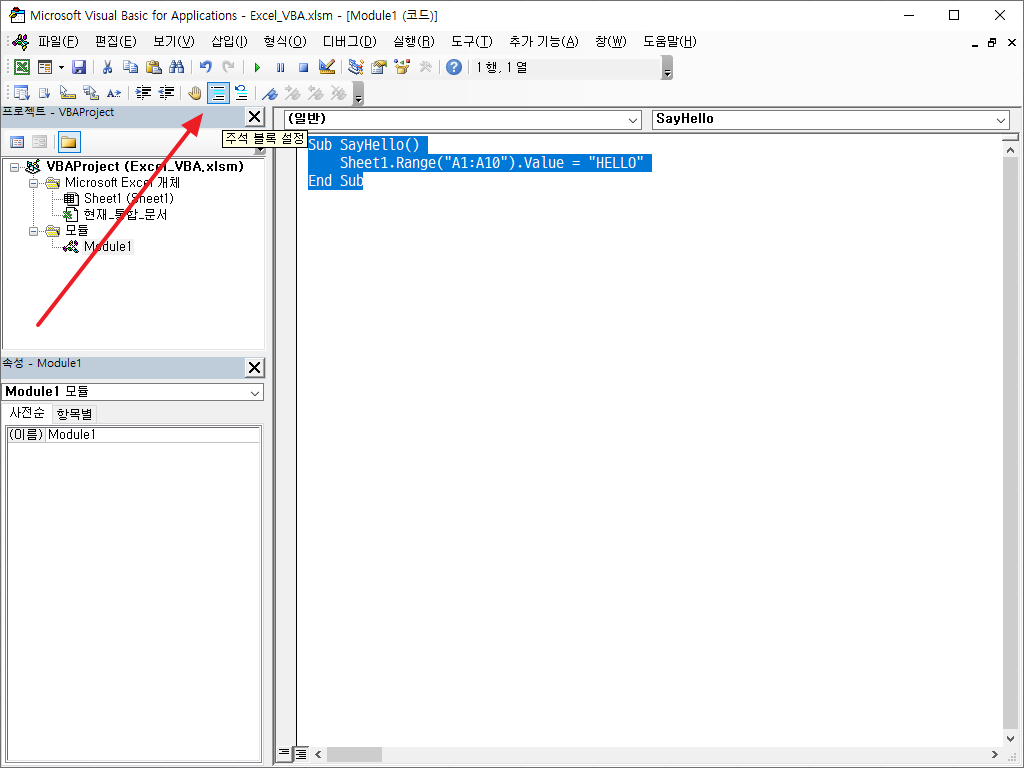Save Excel_VBA.xlsm with the floppy icon
The width and height of the screenshot is (1024, 768).
click(79, 67)
